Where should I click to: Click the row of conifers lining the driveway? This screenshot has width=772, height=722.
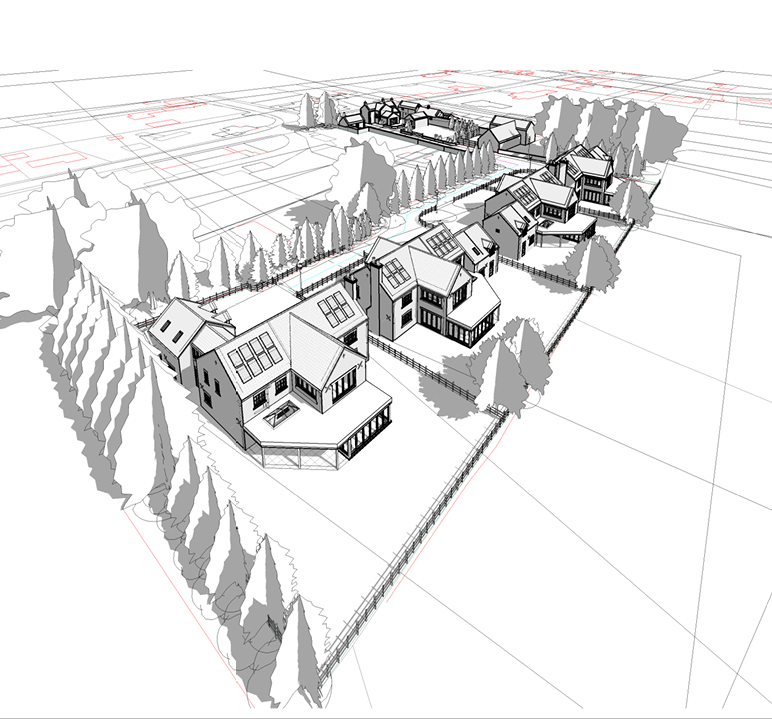tap(400, 190)
